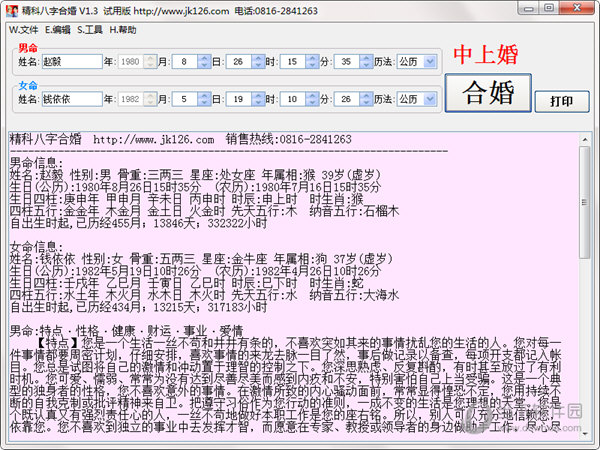The width and height of the screenshot is (600, 450).
Task: Click the line 自出生时起,已历经455月
Action: tap(138, 223)
